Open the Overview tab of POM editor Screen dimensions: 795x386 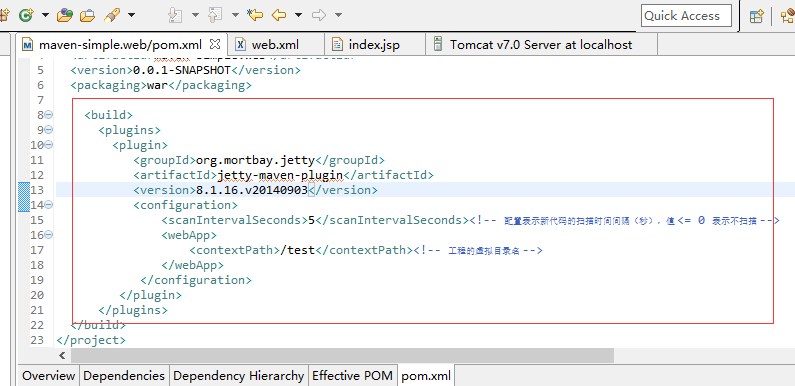[48, 376]
